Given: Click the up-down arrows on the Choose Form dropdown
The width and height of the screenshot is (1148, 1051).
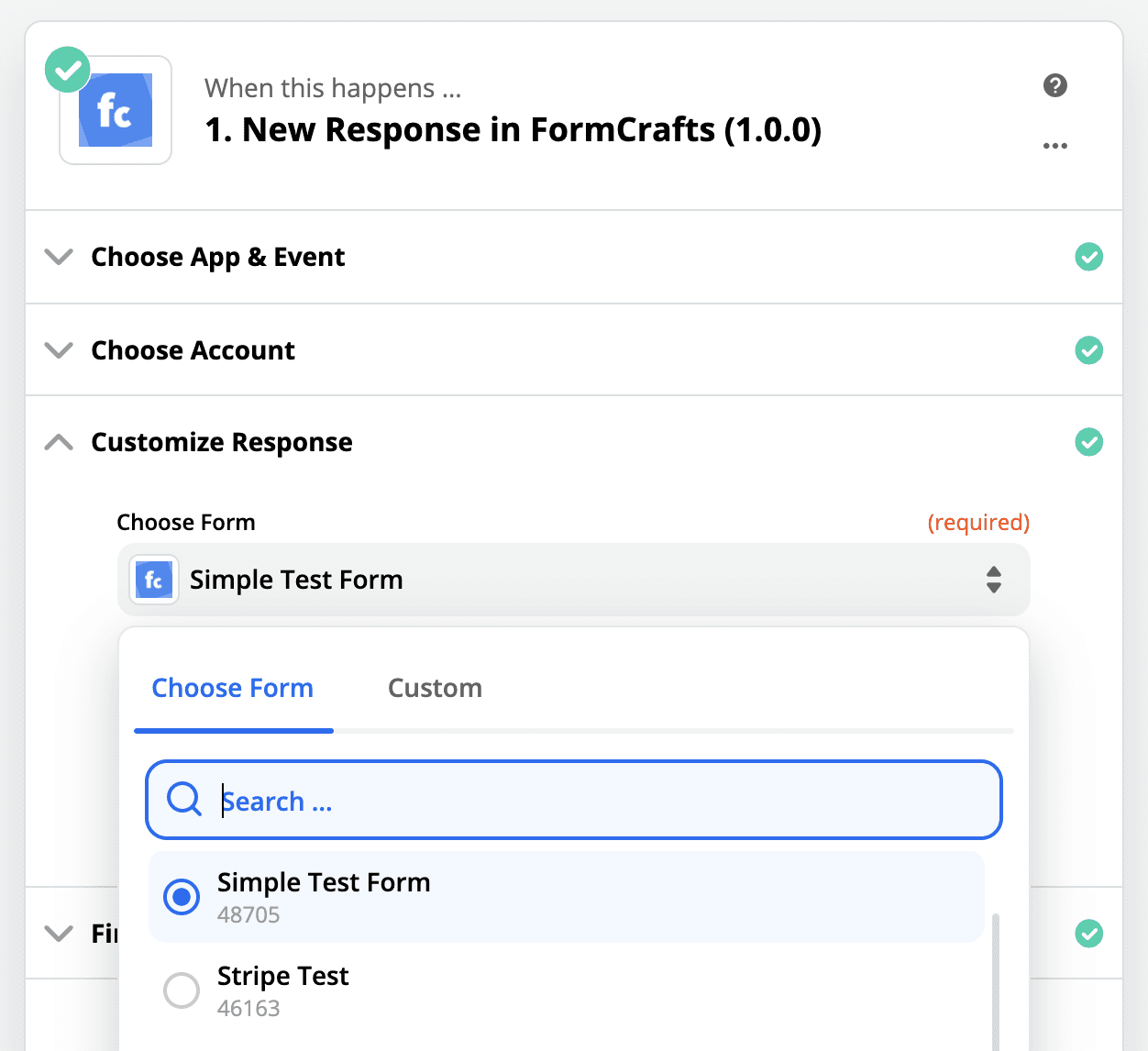Looking at the screenshot, I should tap(994, 580).
